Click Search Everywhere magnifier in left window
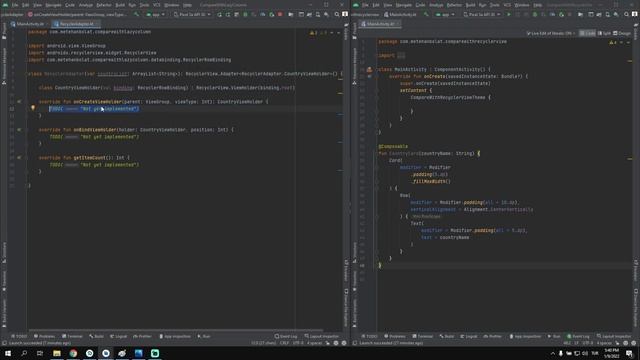 click(x=337, y=14)
